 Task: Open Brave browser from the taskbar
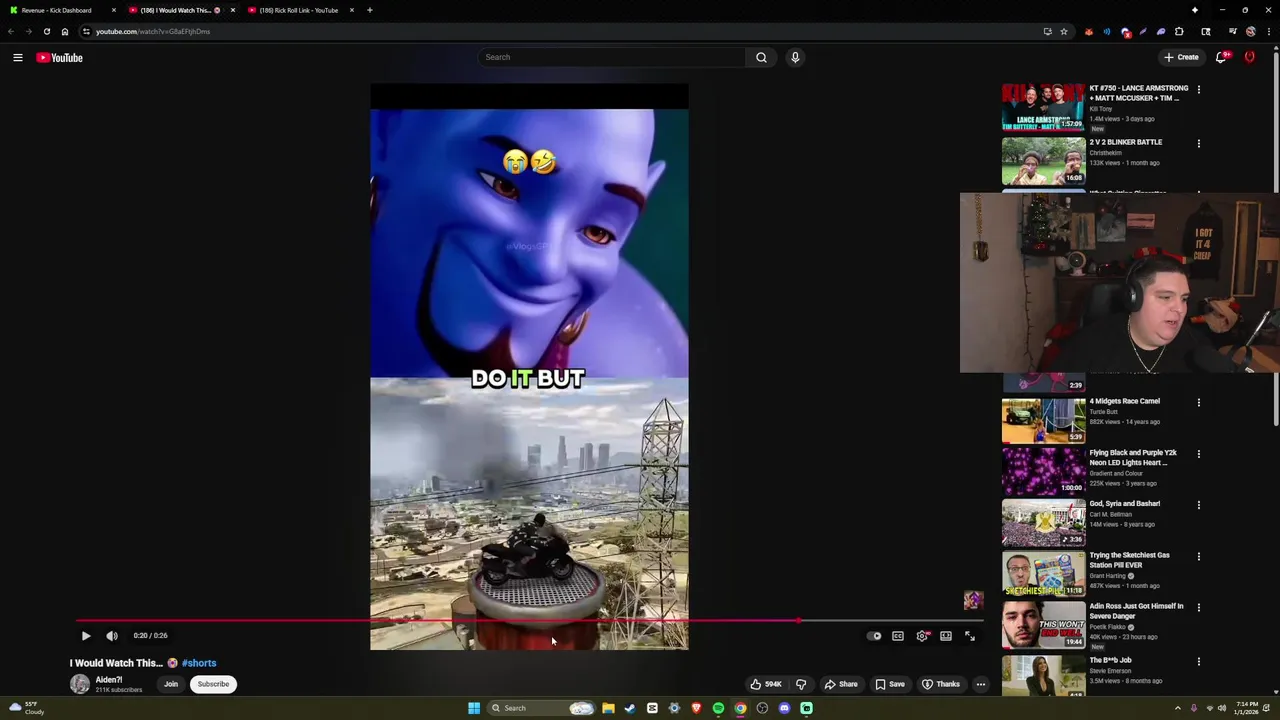click(696, 708)
